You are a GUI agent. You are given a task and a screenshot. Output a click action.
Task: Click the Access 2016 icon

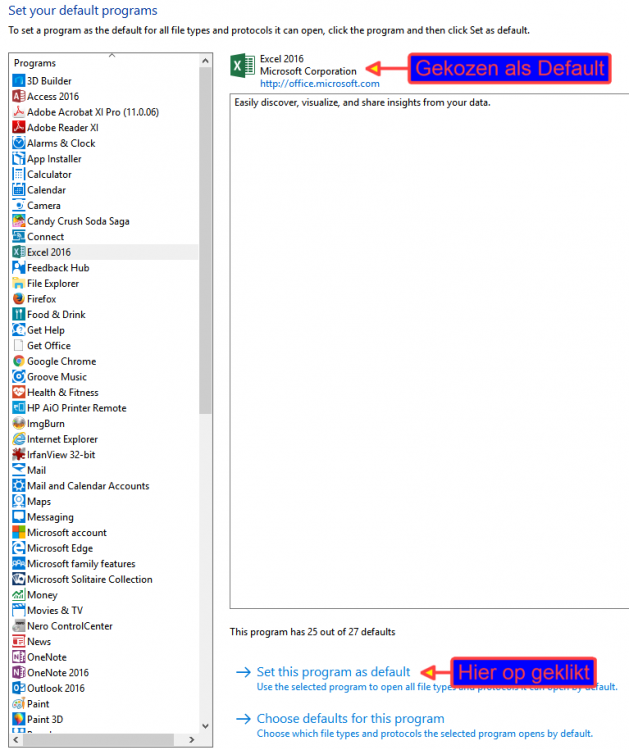[x=19, y=96]
